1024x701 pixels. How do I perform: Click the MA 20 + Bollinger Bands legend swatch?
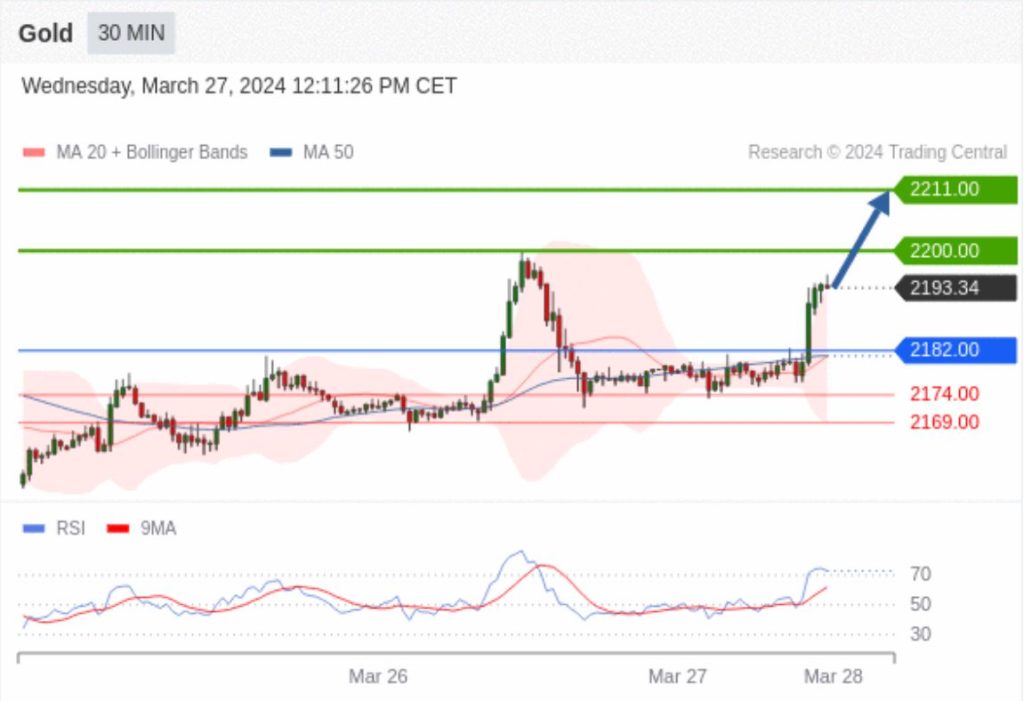(x=34, y=152)
